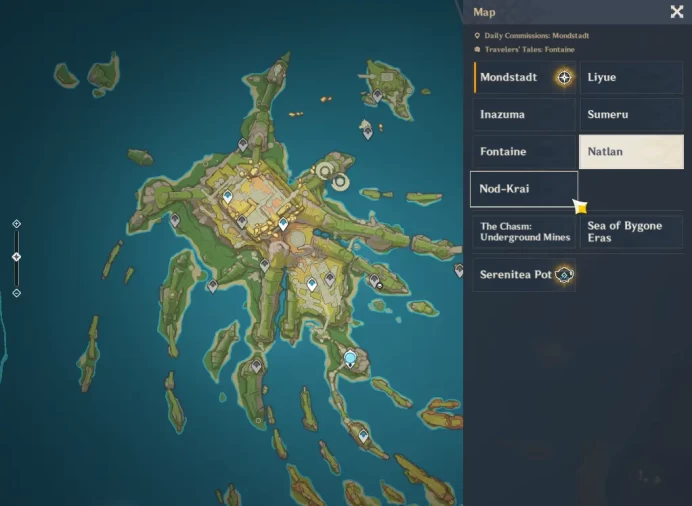Image resolution: width=692 pixels, height=506 pixels.
Task: Switch map to Liyue
Action: 631,77
